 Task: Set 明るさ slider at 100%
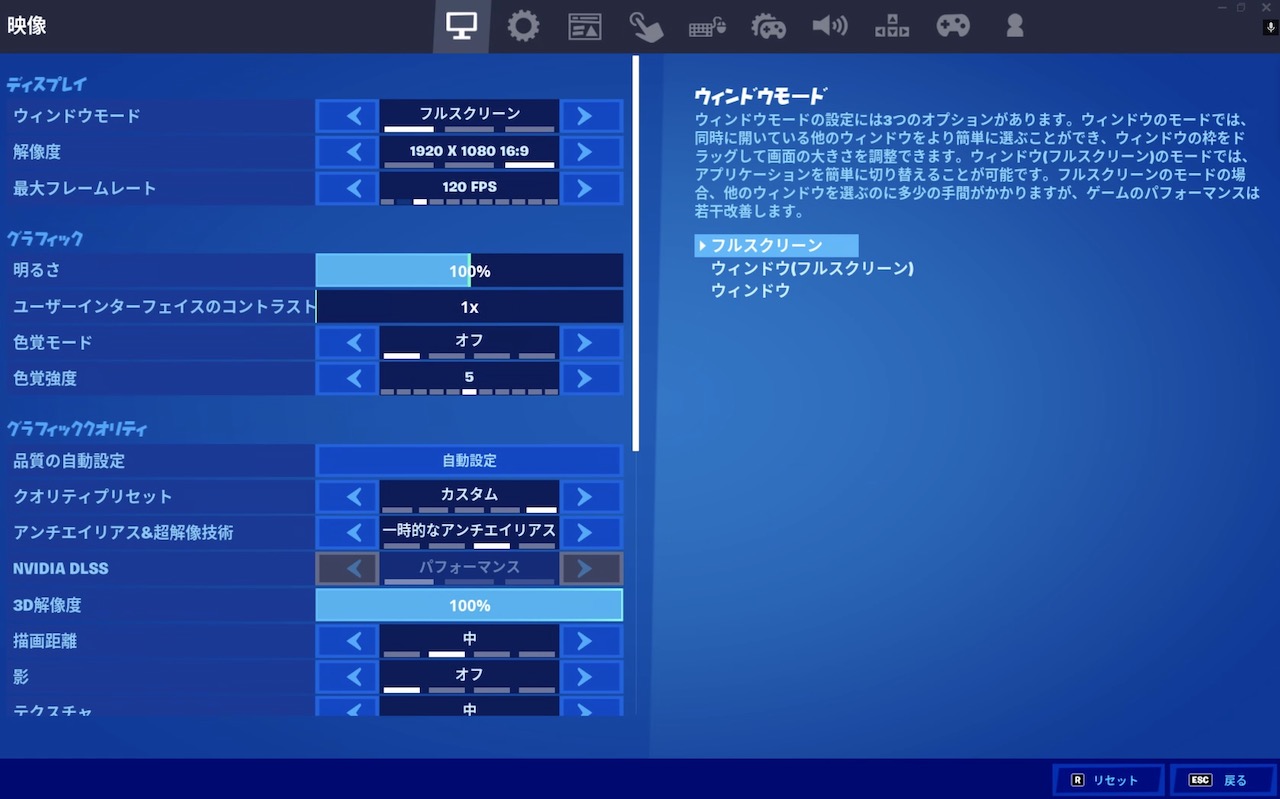(469, 270)
